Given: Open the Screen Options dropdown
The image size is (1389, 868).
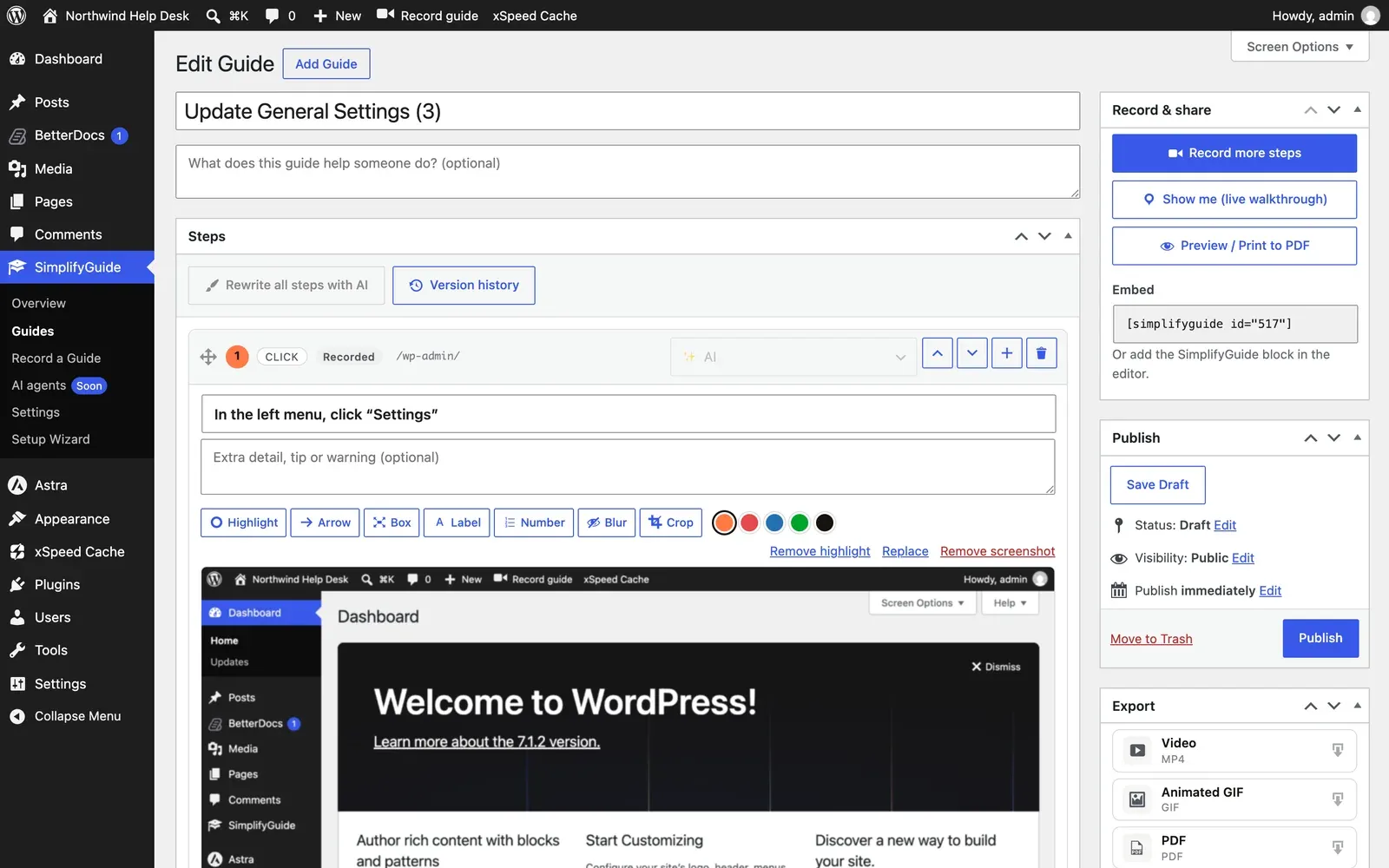Looking at the screenshot, I should click(1300, 47).
